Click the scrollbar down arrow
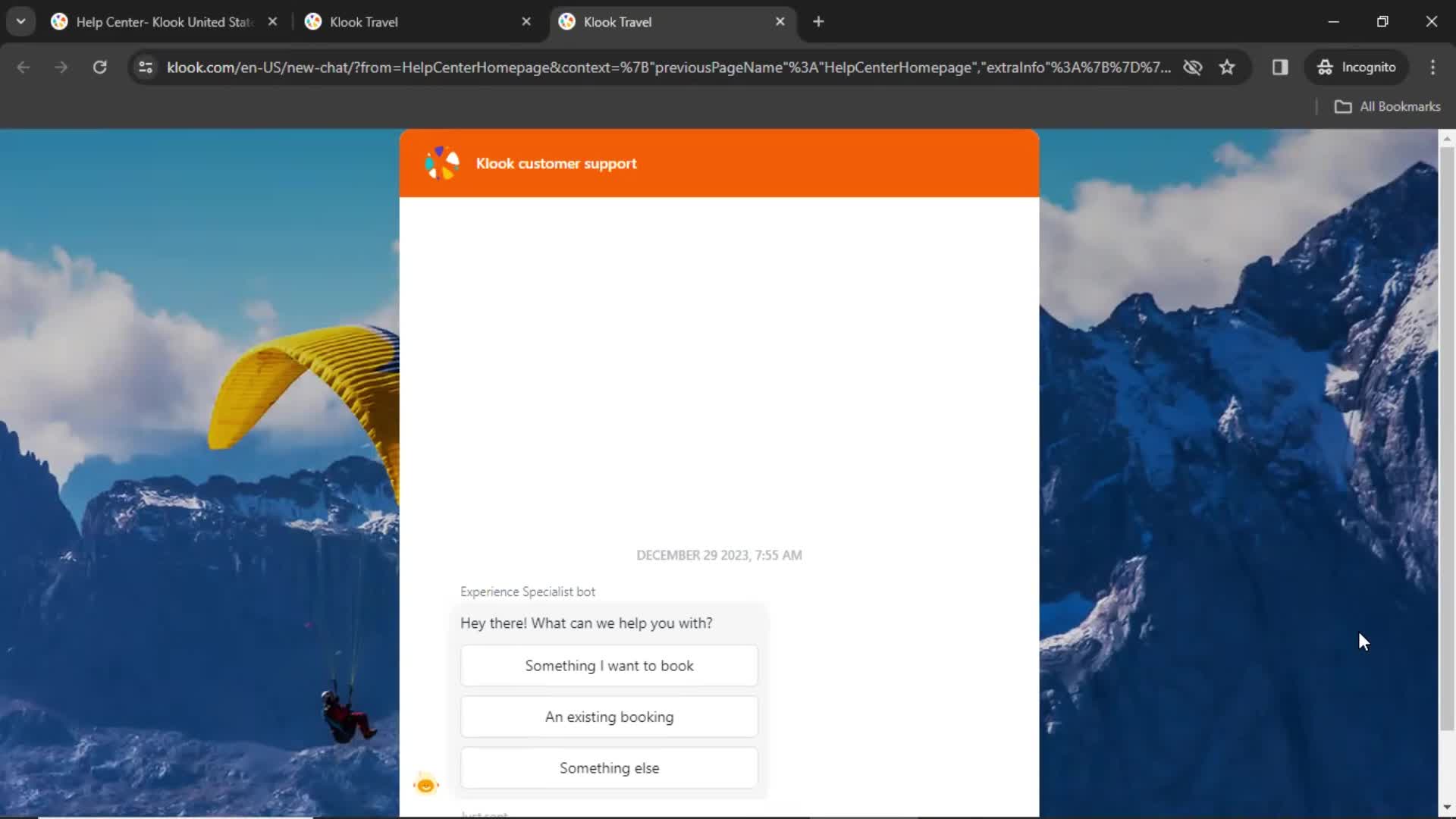The width and height of the screenshot is (1456, 819). (1447, 808)
